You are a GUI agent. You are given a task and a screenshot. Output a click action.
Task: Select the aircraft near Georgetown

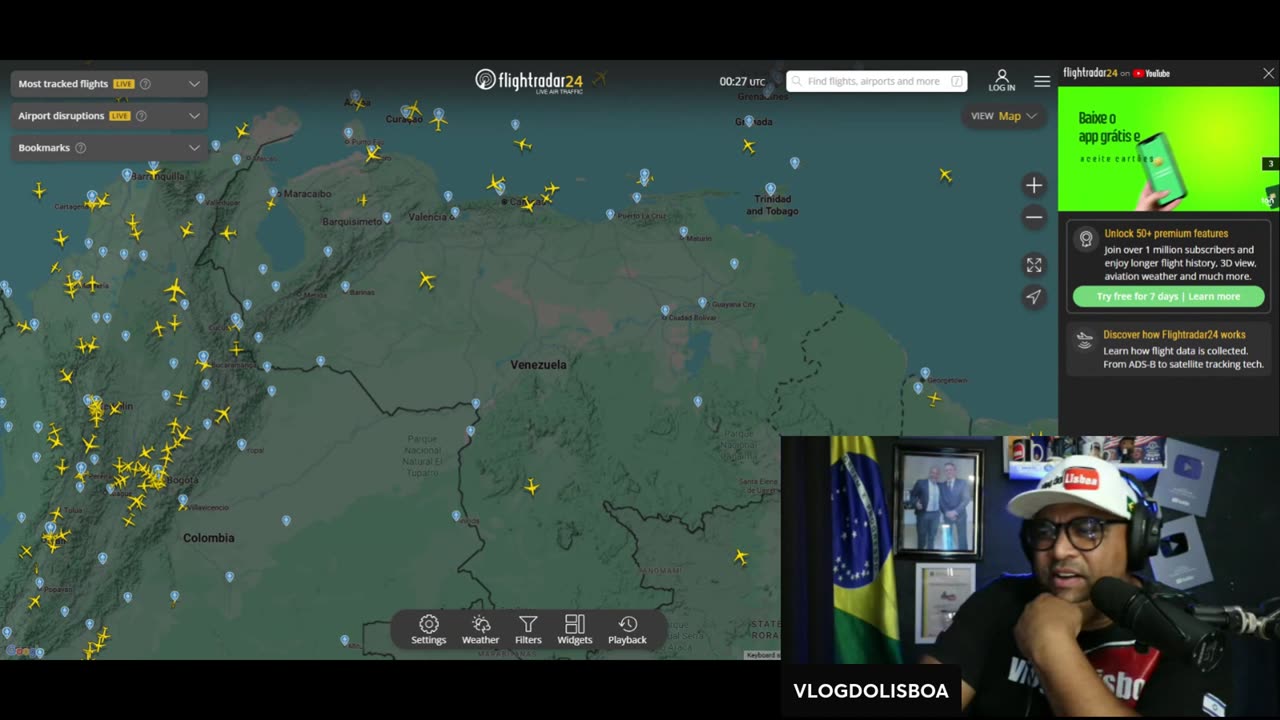[934, 399]
